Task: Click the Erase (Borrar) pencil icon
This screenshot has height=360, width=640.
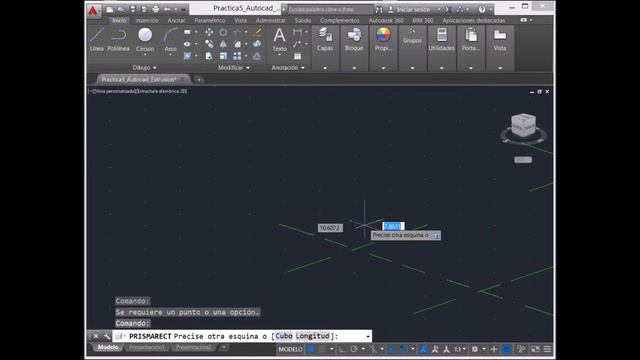Action: coord(257,32)
